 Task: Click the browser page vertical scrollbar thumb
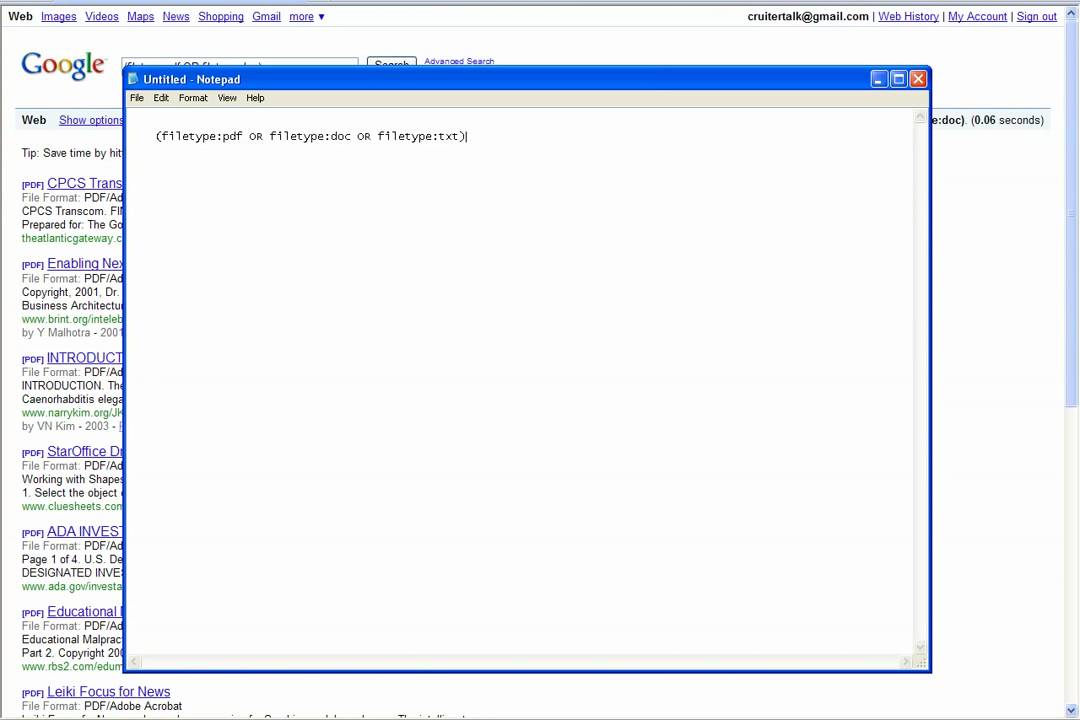click(1071, 214)
